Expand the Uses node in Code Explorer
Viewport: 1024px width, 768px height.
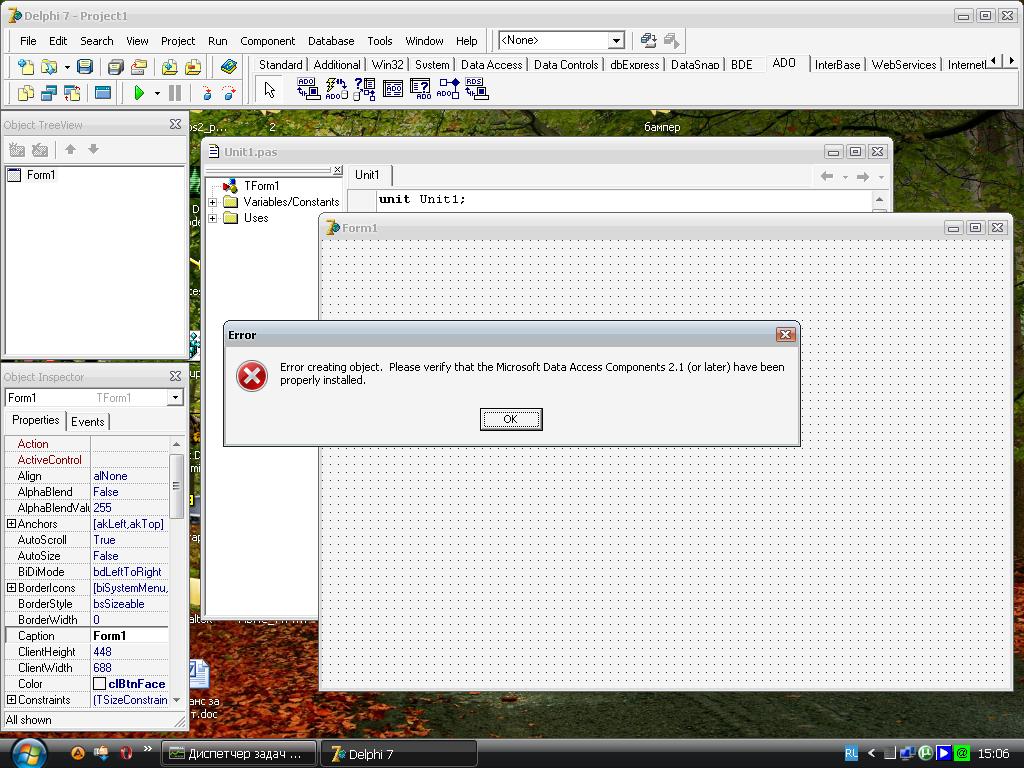(212, 218)
